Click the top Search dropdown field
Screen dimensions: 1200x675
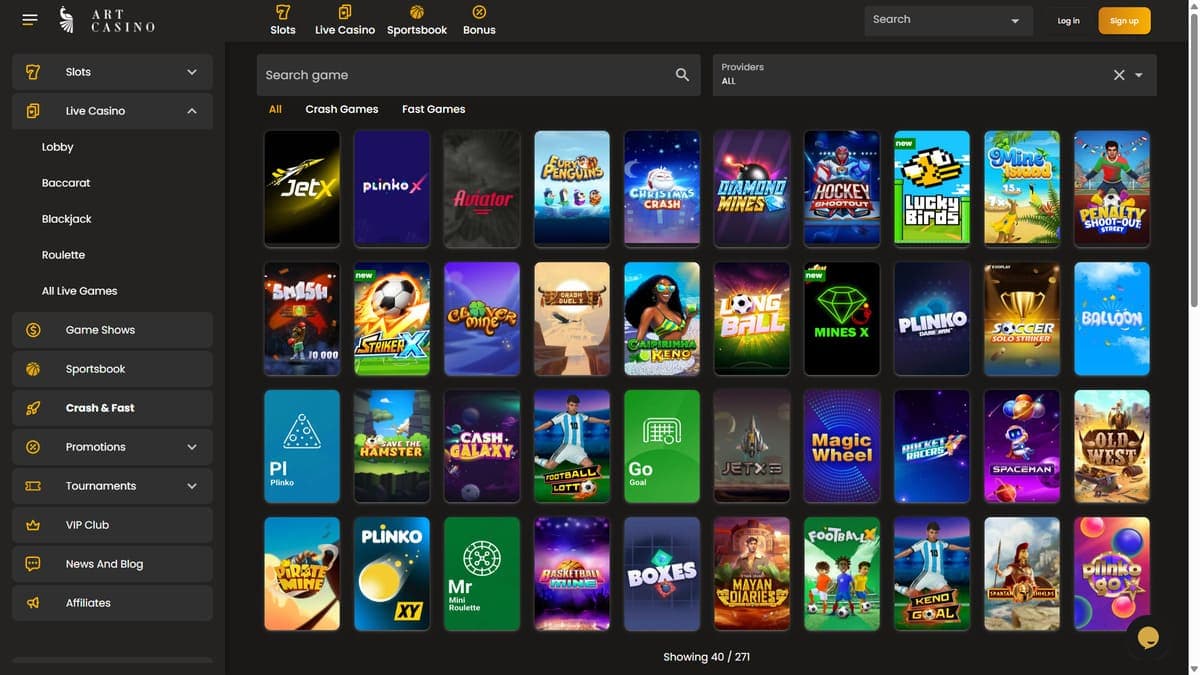tap(948, 20)
